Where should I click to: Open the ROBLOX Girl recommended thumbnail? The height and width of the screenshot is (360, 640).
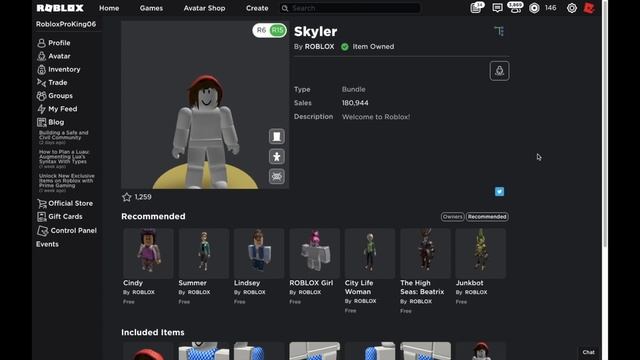(x=315, y=253)
